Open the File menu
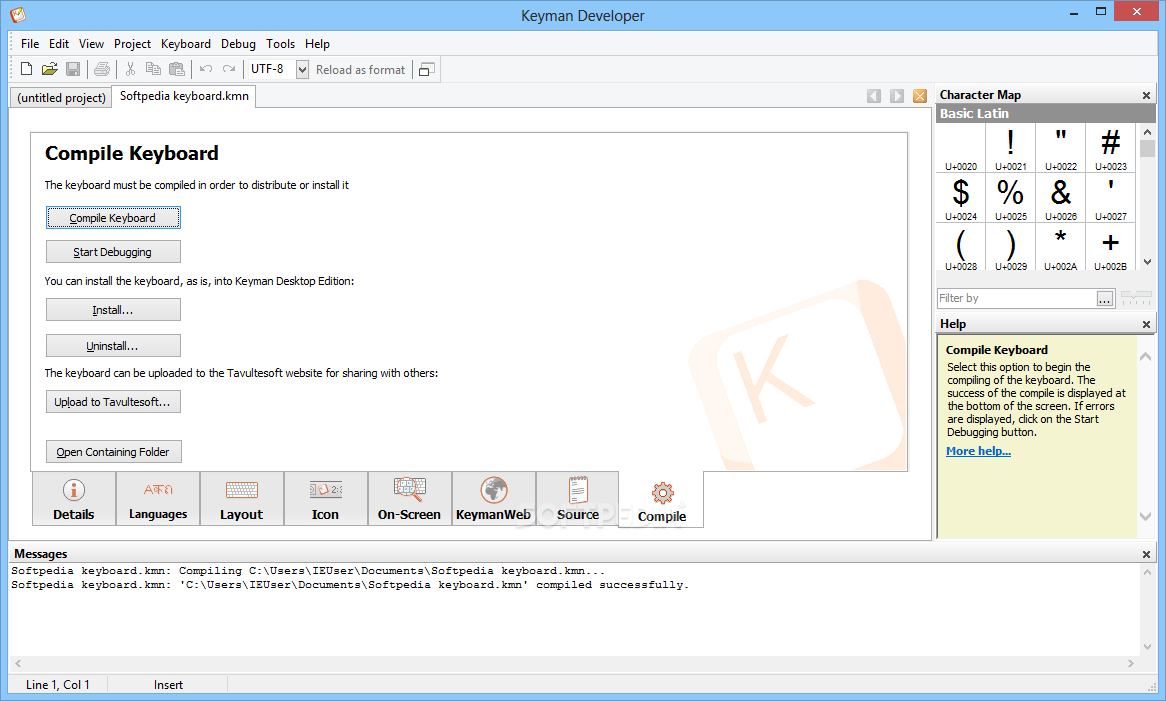 pos(30,44)
